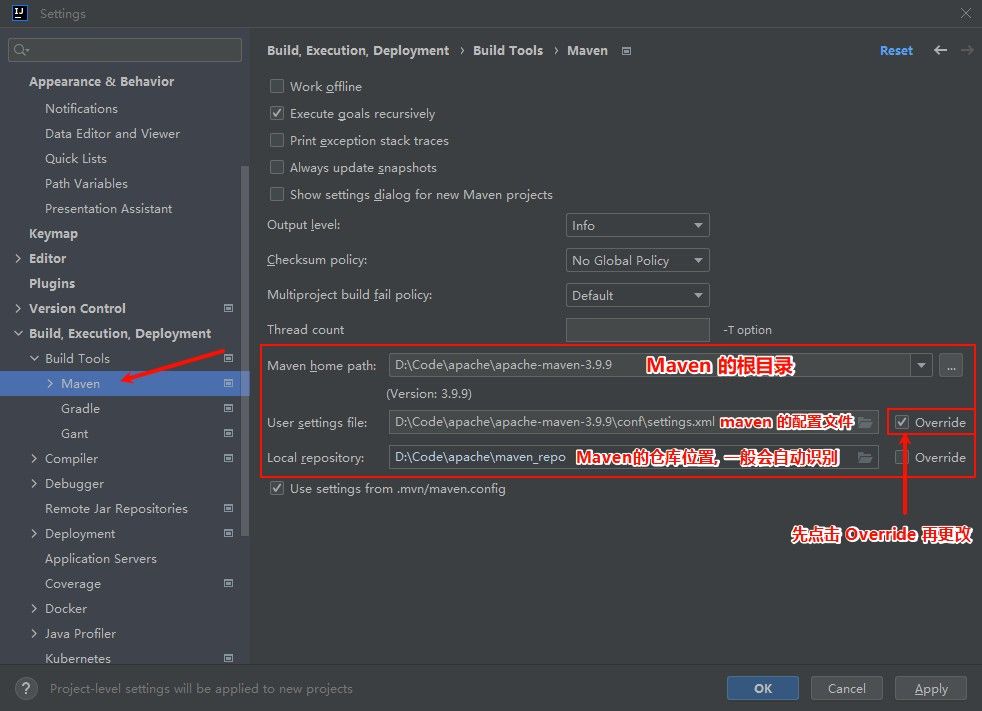Click the back arrow next to Reset
982x711 pixels.
pyautogui.click(x=940, y=50)
